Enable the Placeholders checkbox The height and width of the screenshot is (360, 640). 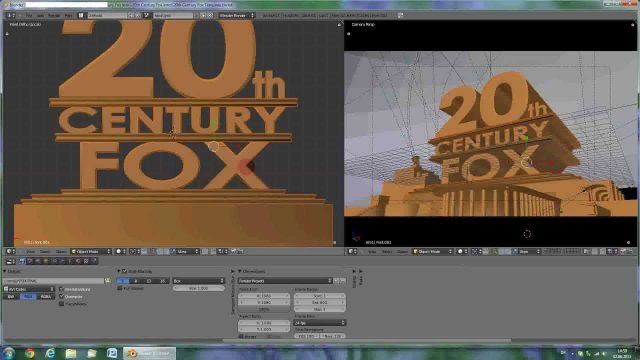(x=62, y=304)
